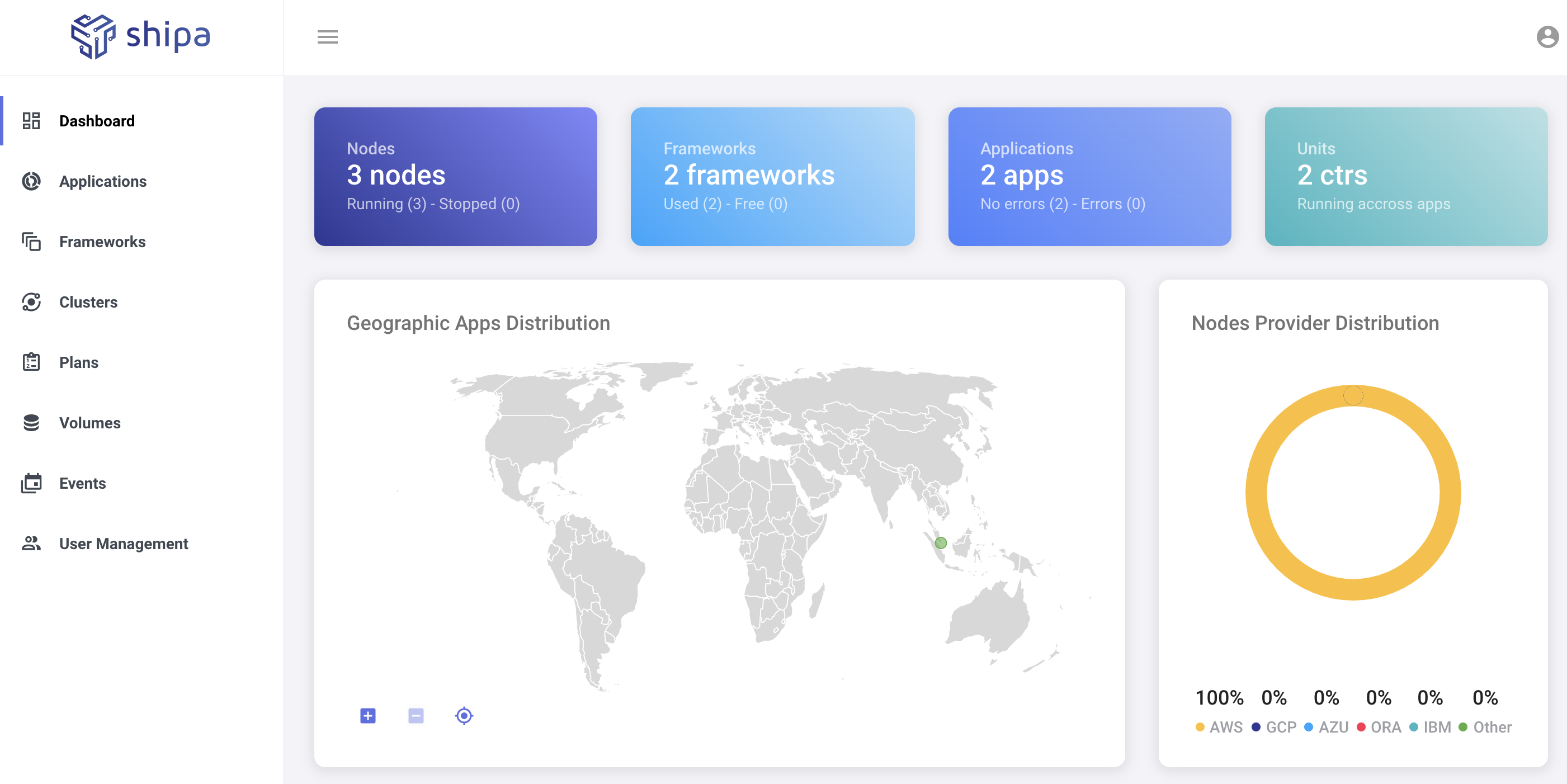Open the Applications menu item

click(x=103, y=181)
